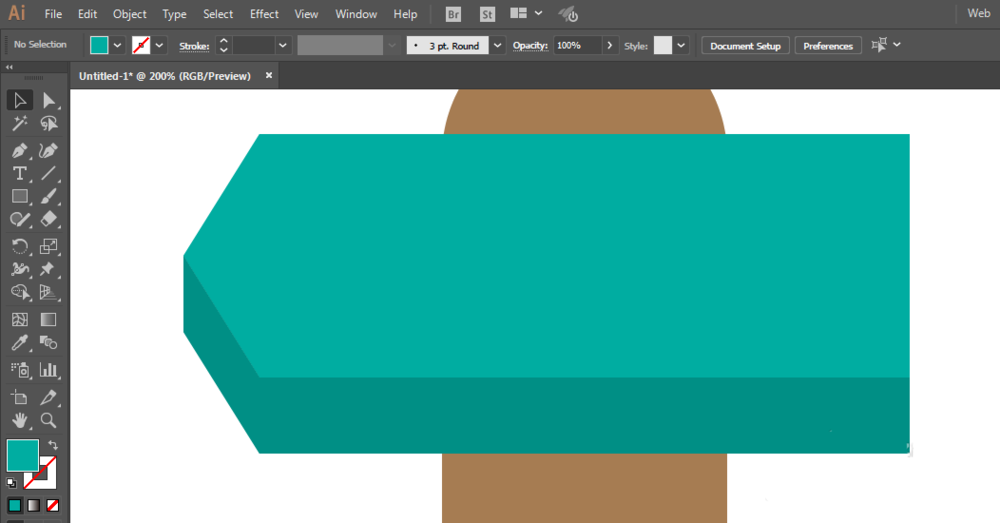Open the Opacity panel link

point(530,46)
